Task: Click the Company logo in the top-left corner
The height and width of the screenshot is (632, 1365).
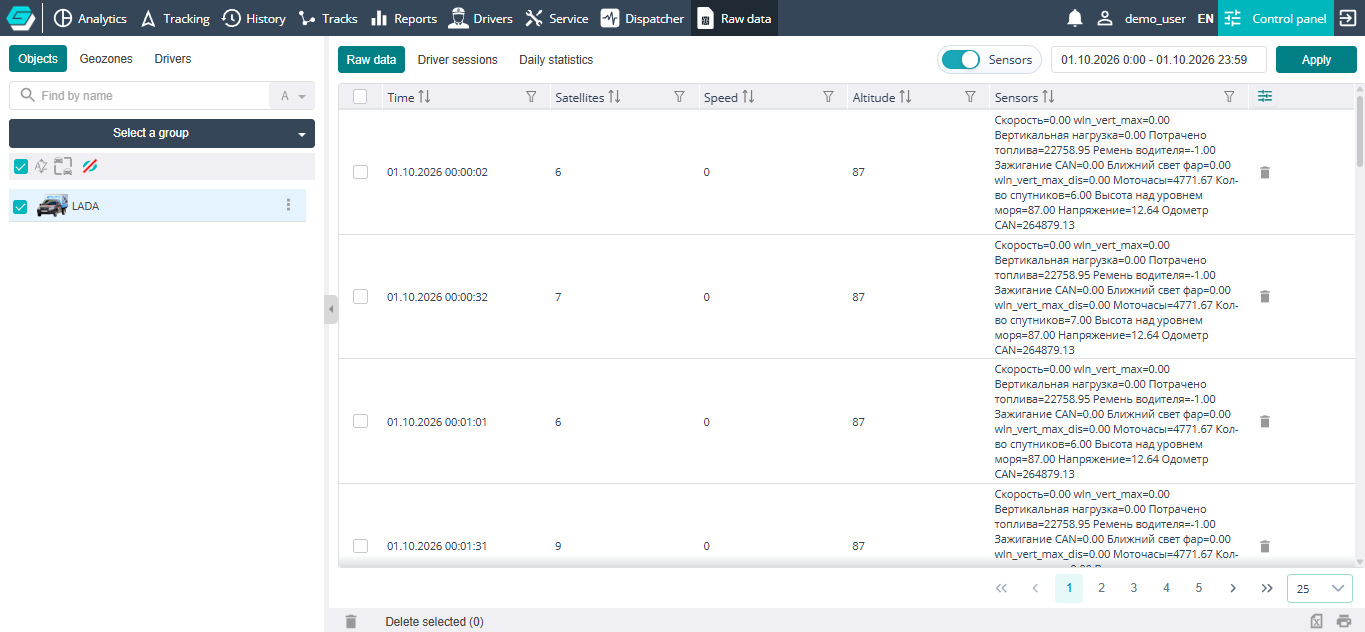Action: pyautogui.click(x=21, y=18)
